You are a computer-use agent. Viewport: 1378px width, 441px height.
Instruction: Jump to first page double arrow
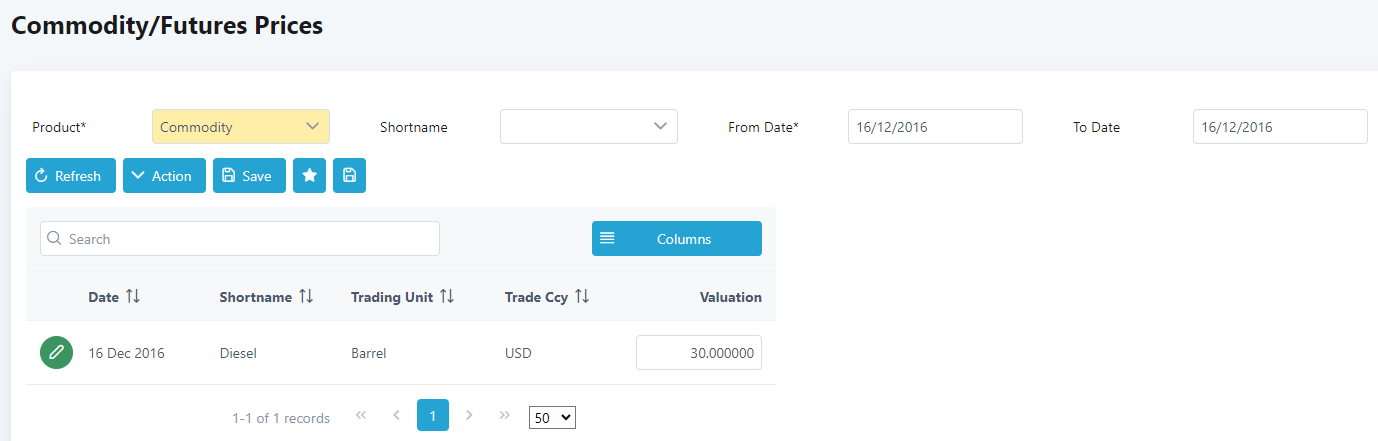tap(361, 415)
